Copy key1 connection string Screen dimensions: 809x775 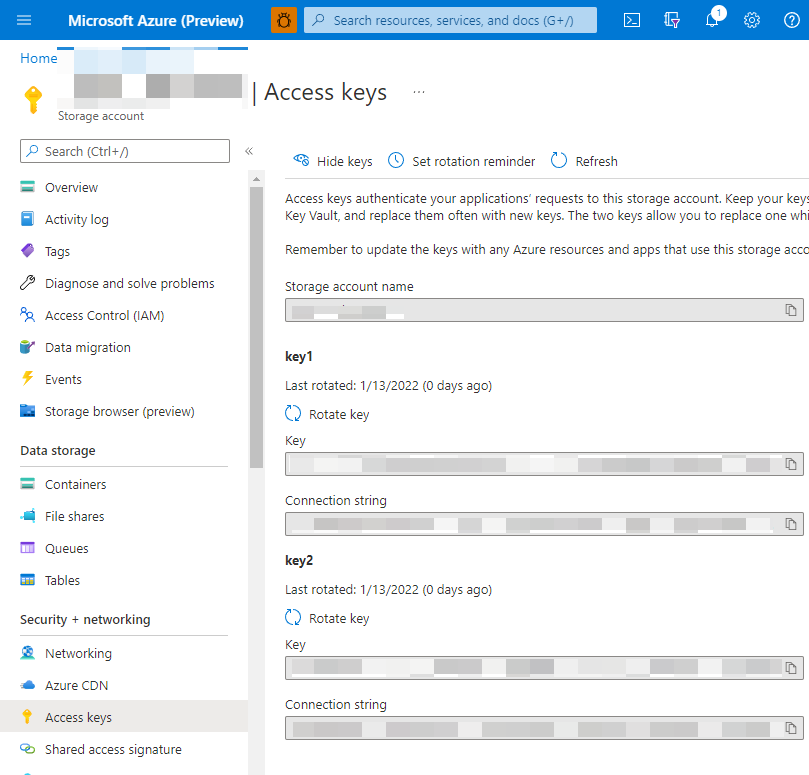791,524
